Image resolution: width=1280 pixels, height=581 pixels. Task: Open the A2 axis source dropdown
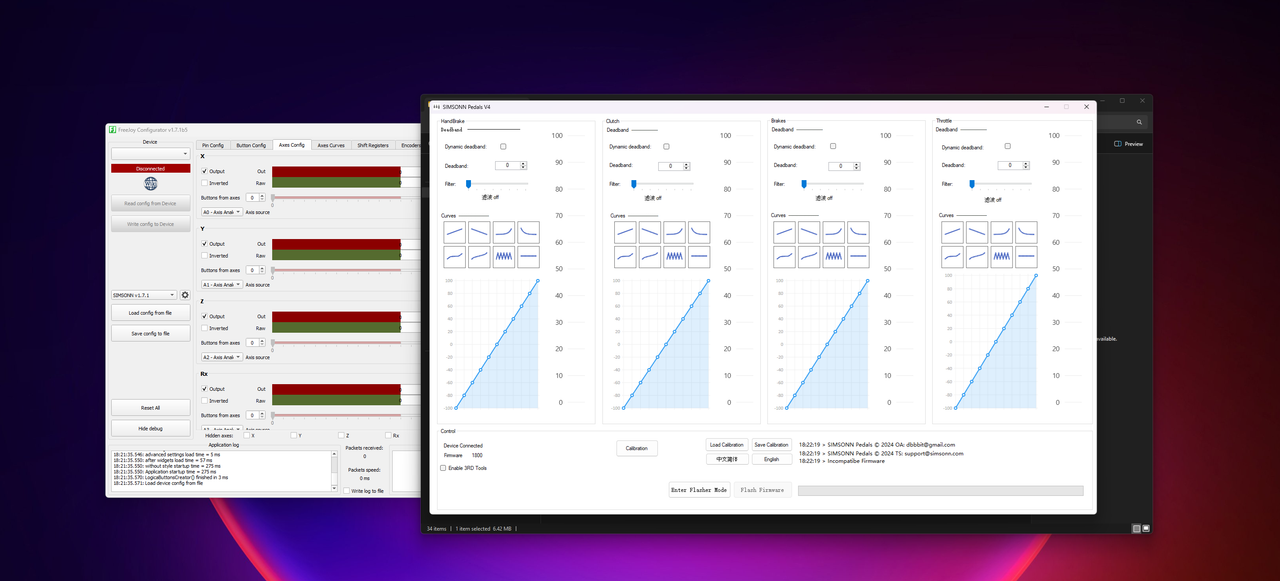[221, 357]
